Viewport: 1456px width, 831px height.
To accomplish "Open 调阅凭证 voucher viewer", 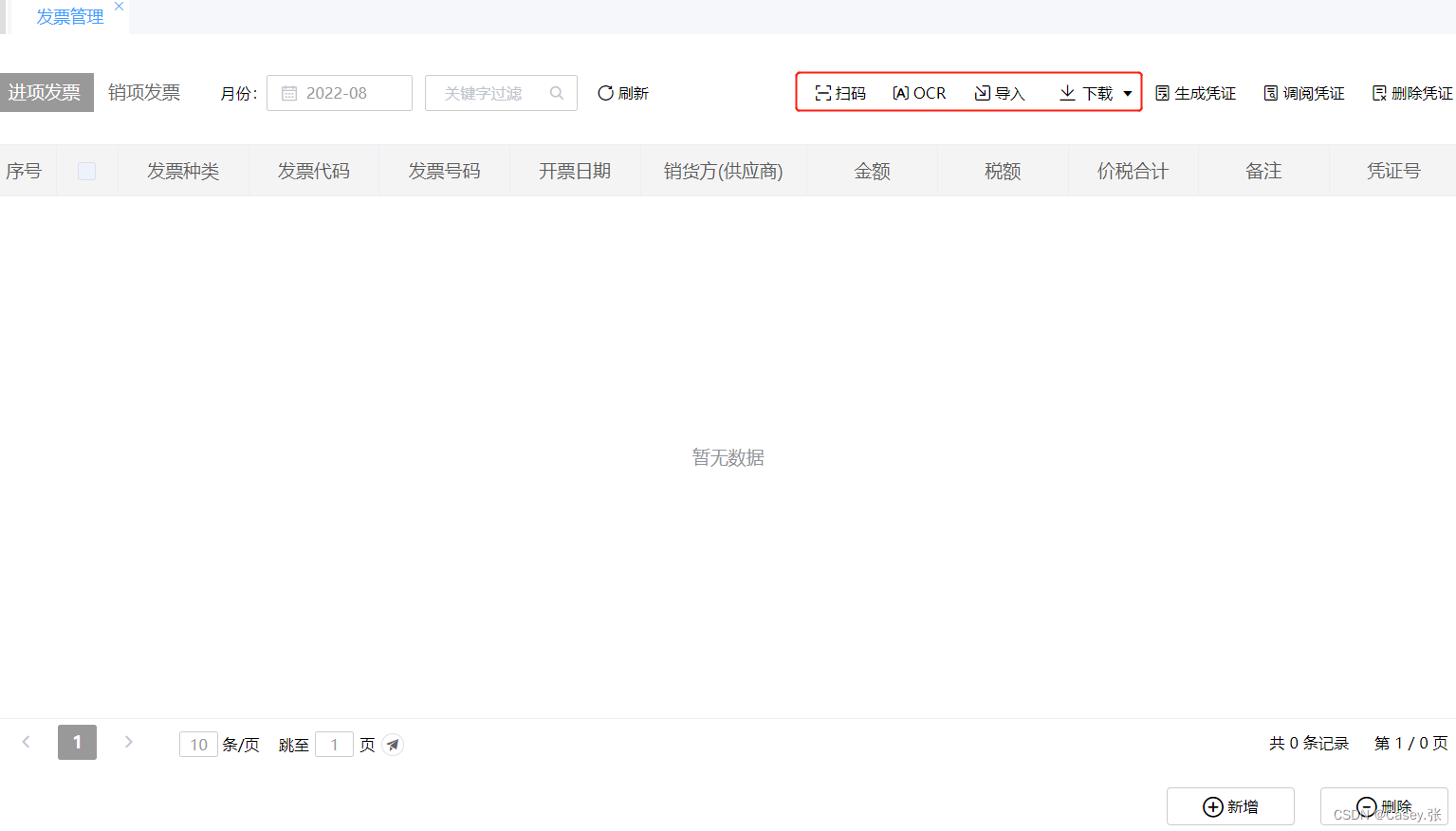I will pyautogui.click(x=1304, y=93).
